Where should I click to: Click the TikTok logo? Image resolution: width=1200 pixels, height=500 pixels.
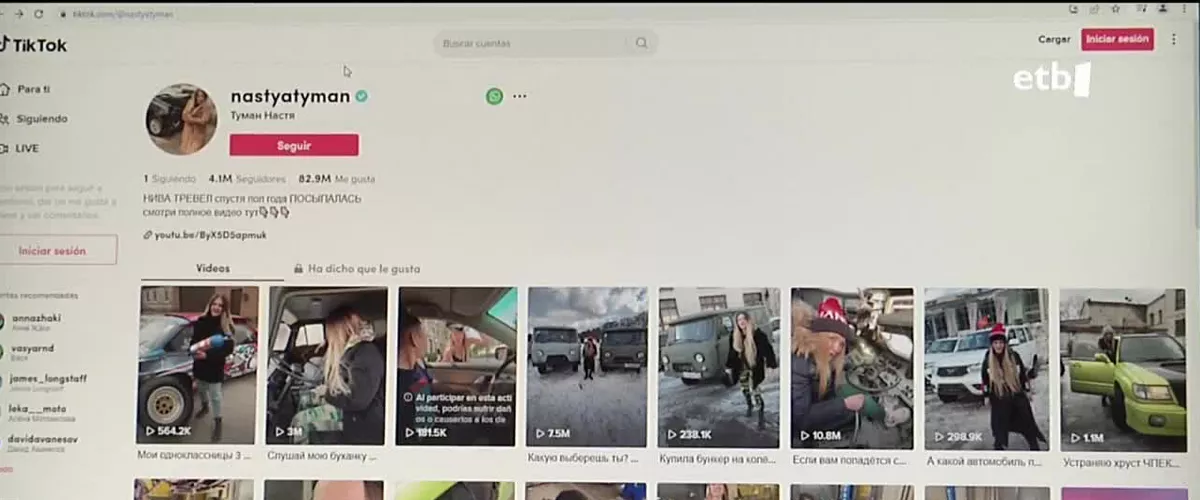(34, 45)
